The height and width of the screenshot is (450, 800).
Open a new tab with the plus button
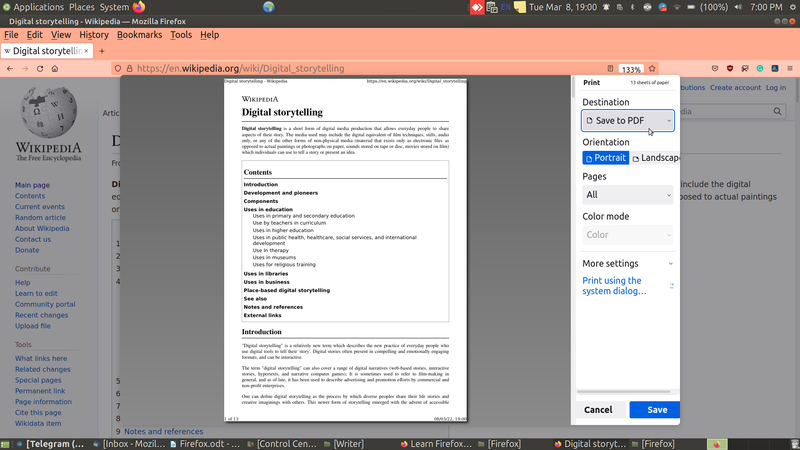(102, 51)
